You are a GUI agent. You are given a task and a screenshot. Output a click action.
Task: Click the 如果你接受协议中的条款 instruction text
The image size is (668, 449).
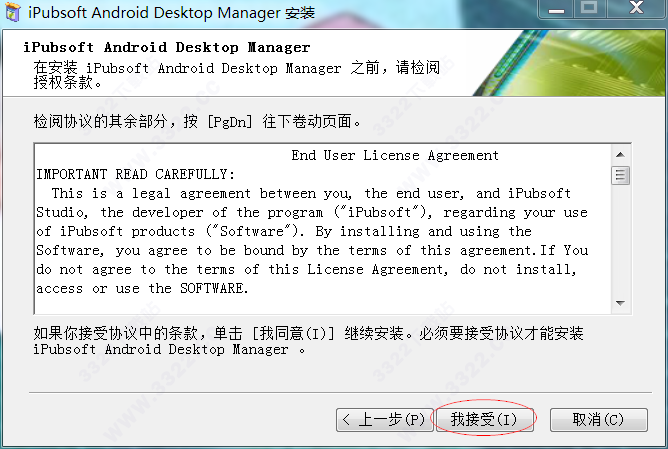[308, 341]
